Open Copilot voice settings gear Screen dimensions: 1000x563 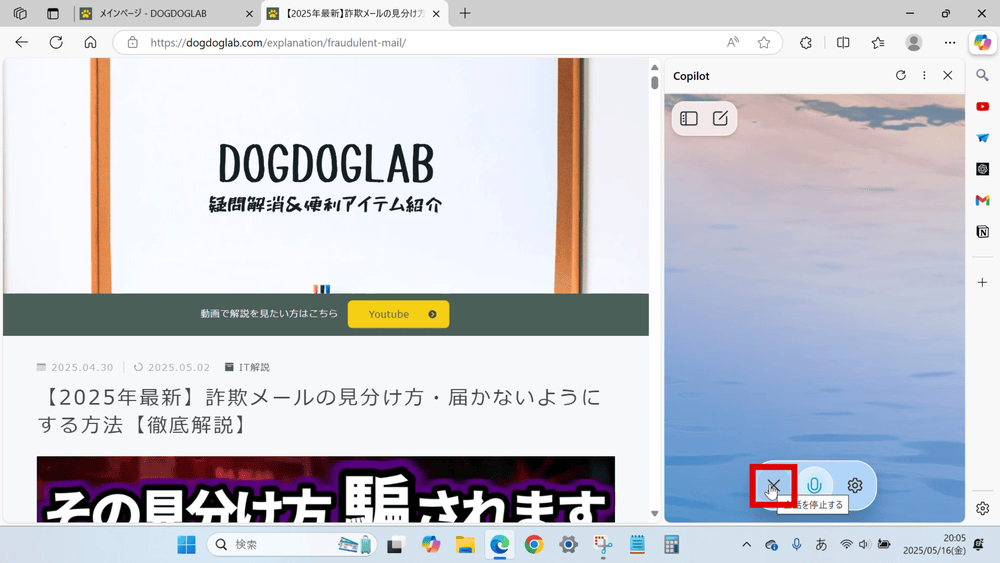pos(855,486)
